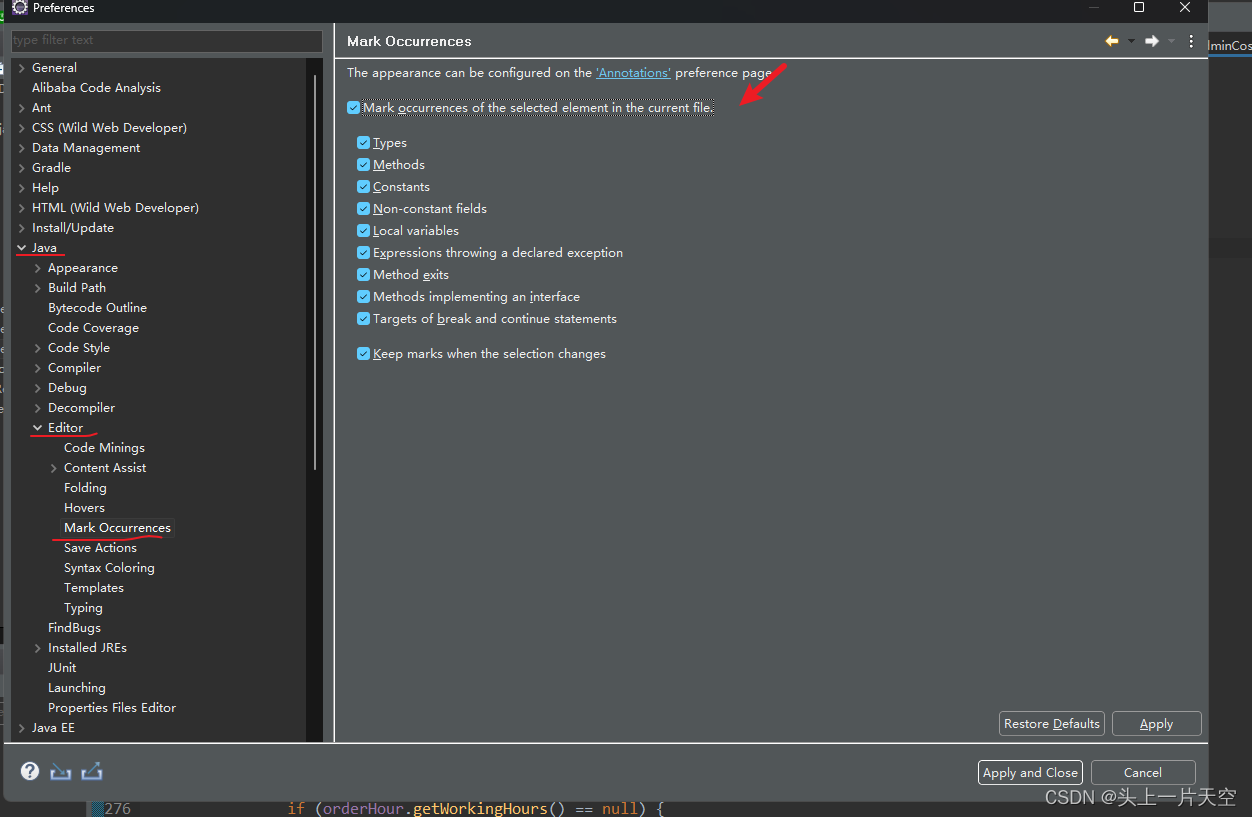Uncheck the Methods checkbox
The width and height of the screenshot is (1252, 817).
point(363,165)
